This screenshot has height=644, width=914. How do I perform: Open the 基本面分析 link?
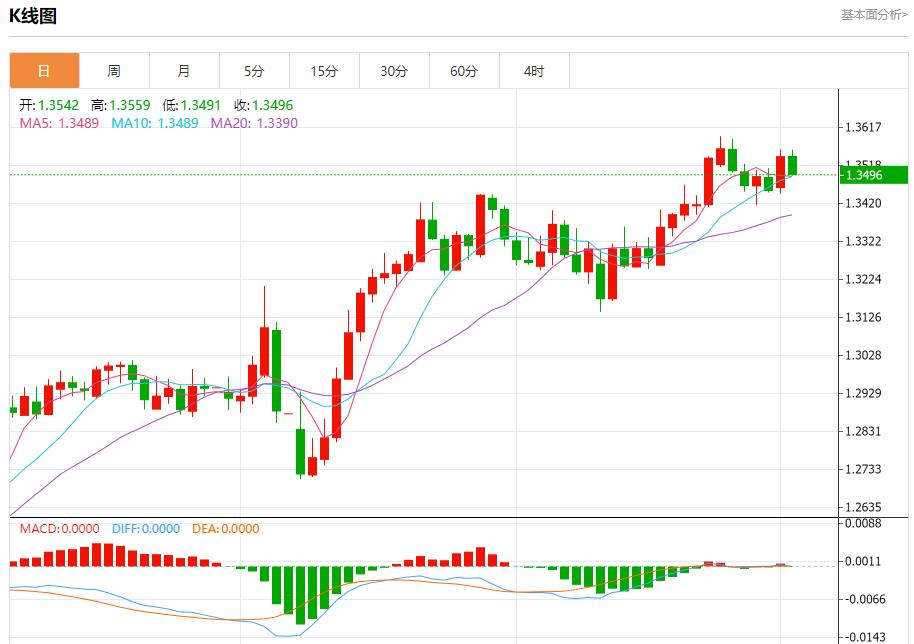873,15
